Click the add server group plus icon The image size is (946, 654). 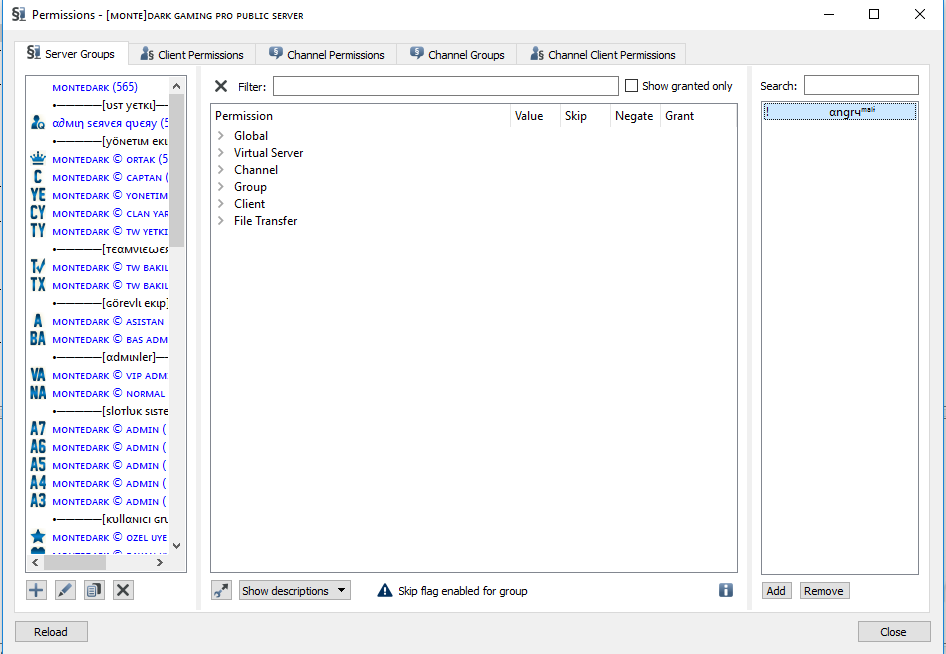pos(36,590)
